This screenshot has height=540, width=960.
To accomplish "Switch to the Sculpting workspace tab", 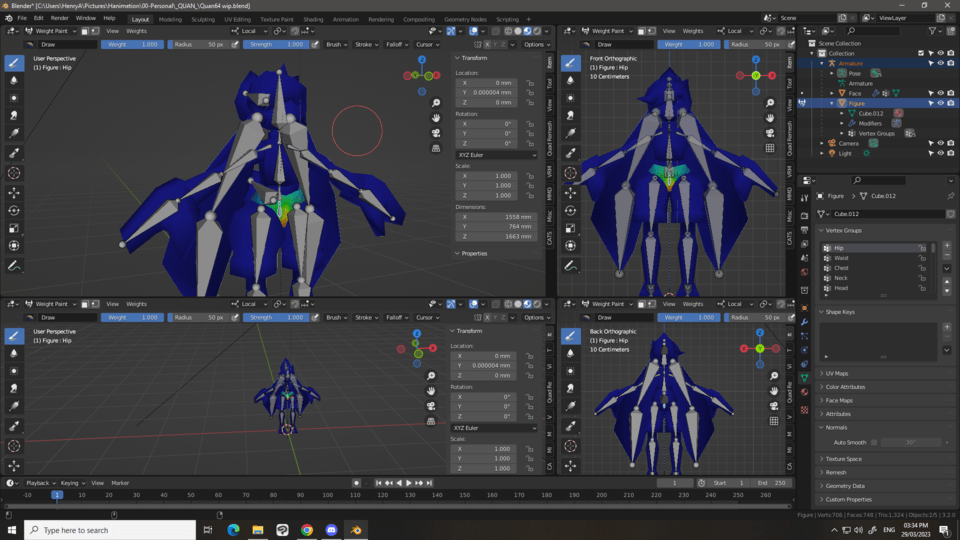I will click(x=203, y=19).
